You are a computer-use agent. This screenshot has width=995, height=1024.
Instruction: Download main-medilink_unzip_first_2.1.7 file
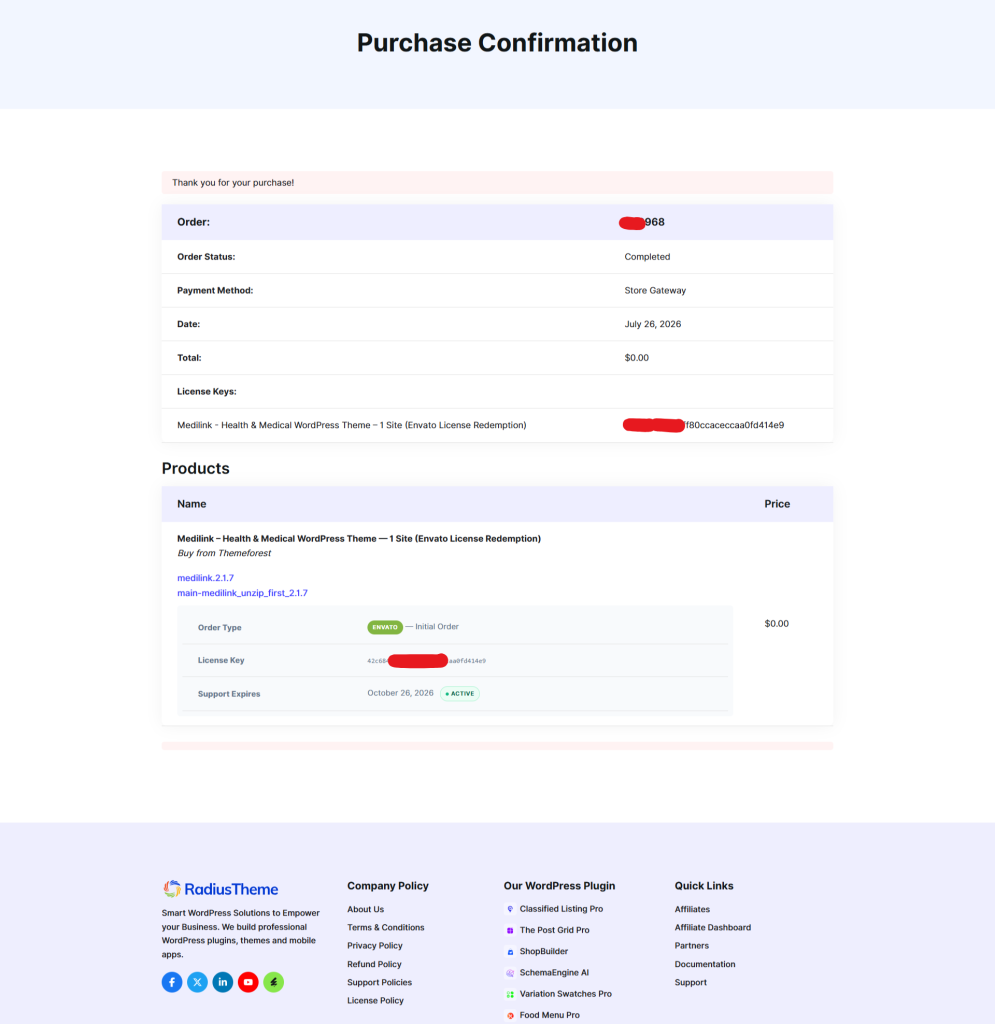pos(242,593)
